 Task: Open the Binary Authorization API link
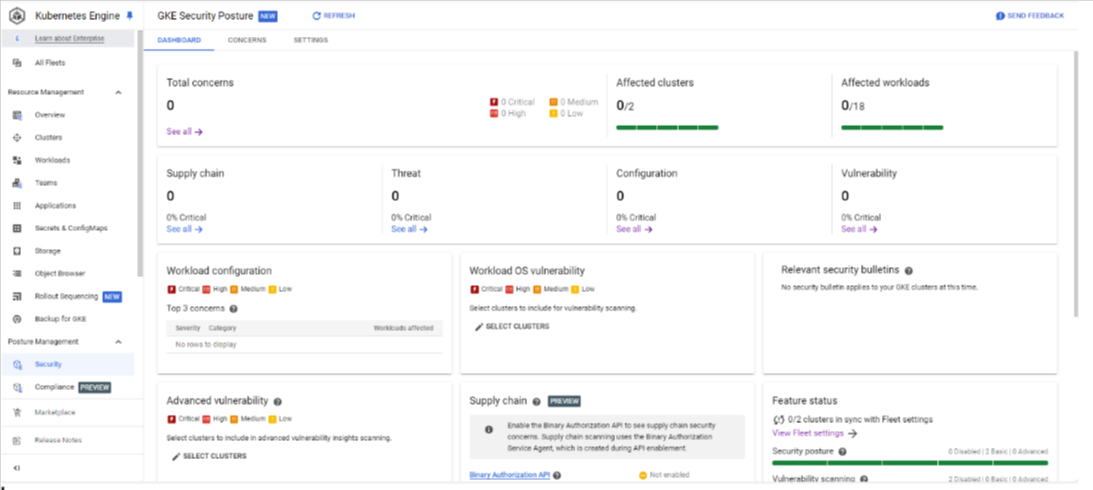tap(509, 475)
